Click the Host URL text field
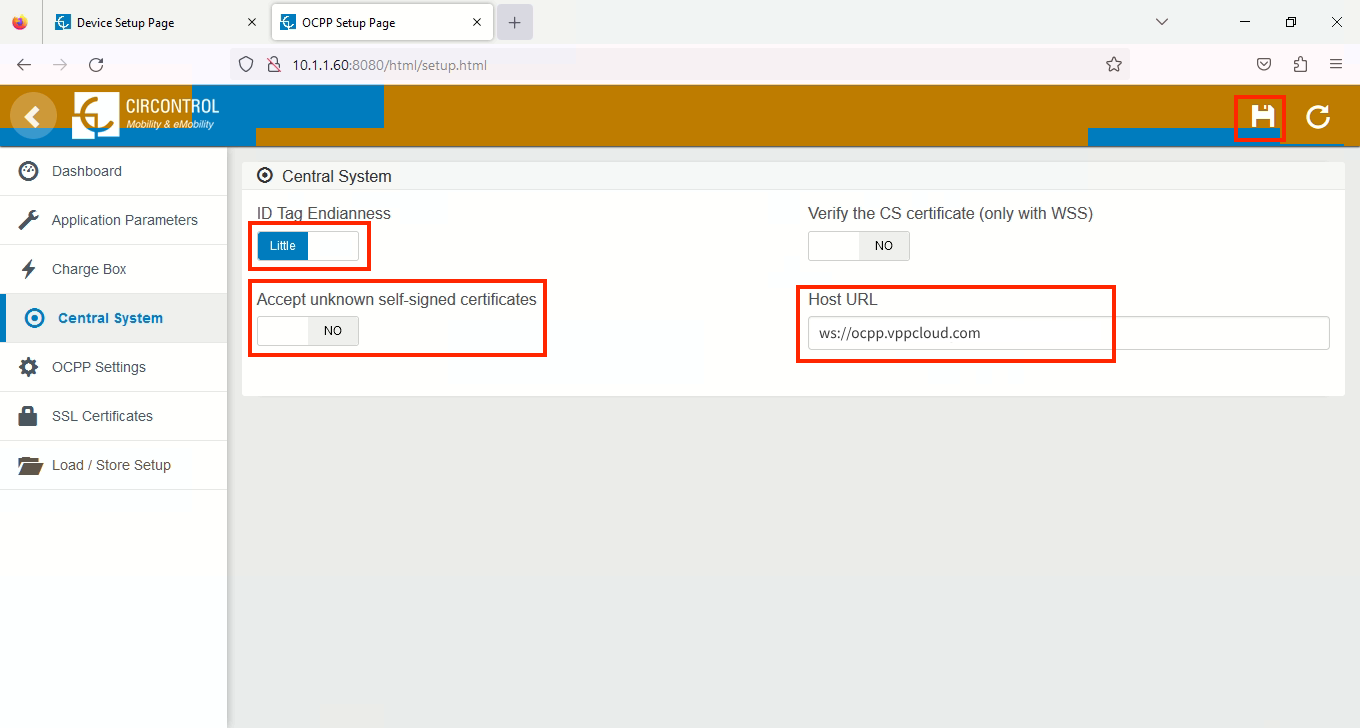This screenshot has width=1360, height=728. point(1068,333)
